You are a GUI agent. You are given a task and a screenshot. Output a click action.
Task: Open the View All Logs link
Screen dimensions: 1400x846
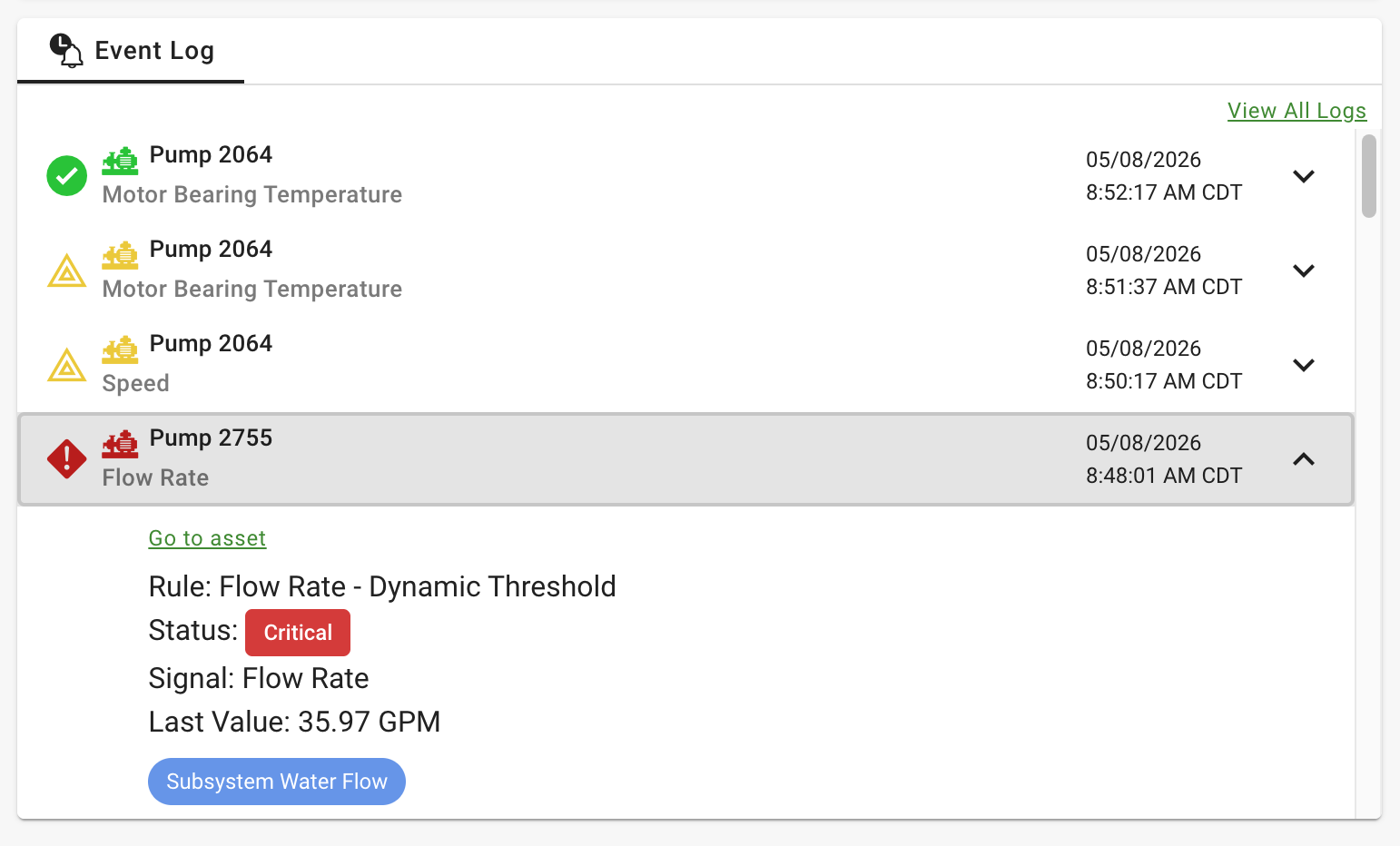pos(1296,111)
